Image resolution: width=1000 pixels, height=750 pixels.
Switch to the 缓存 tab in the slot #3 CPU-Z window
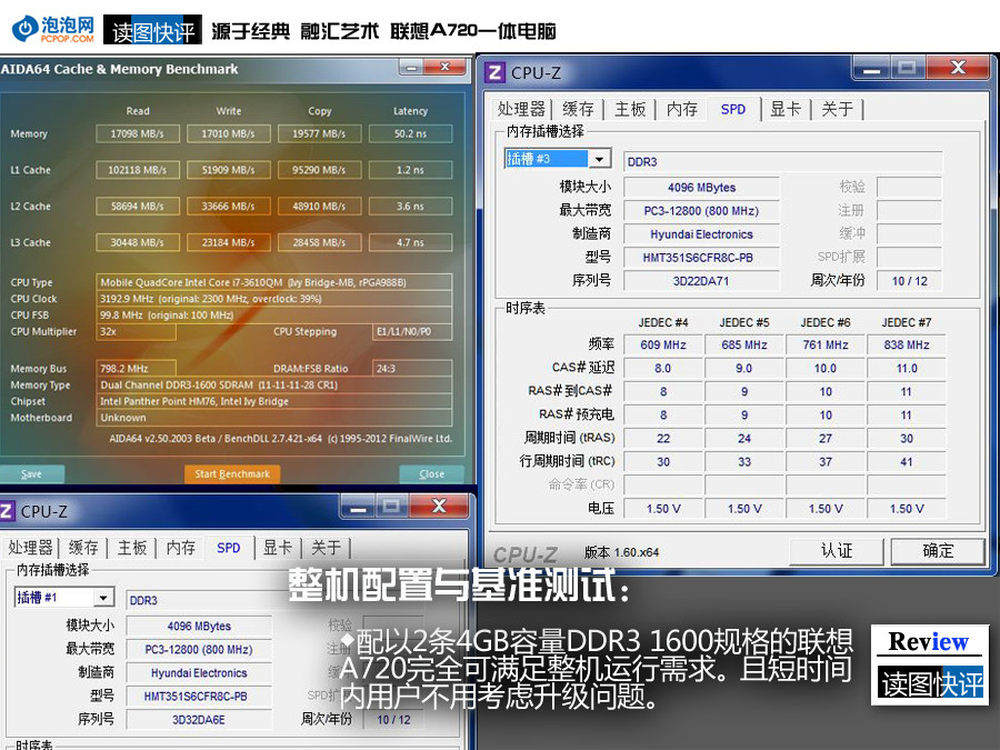(578, 109)
